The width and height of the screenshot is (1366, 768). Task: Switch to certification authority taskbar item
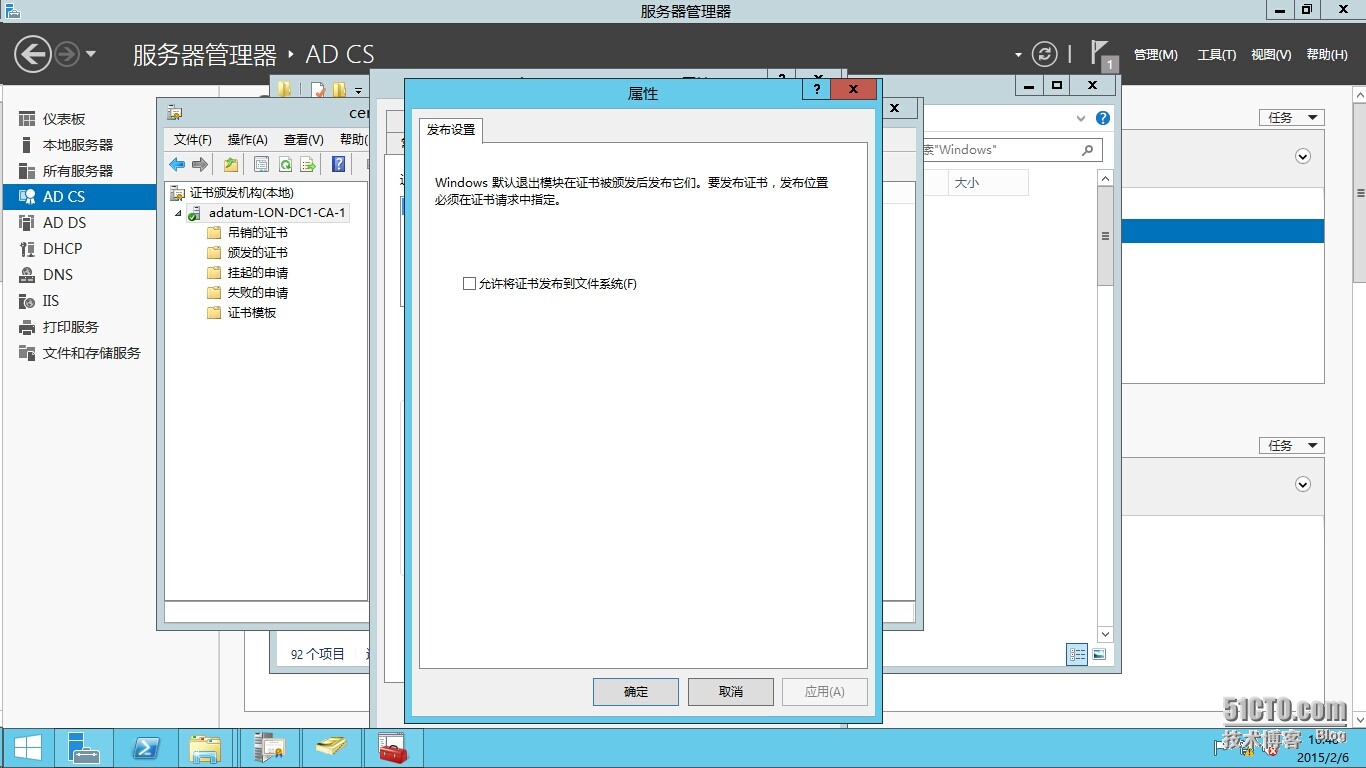269,748
